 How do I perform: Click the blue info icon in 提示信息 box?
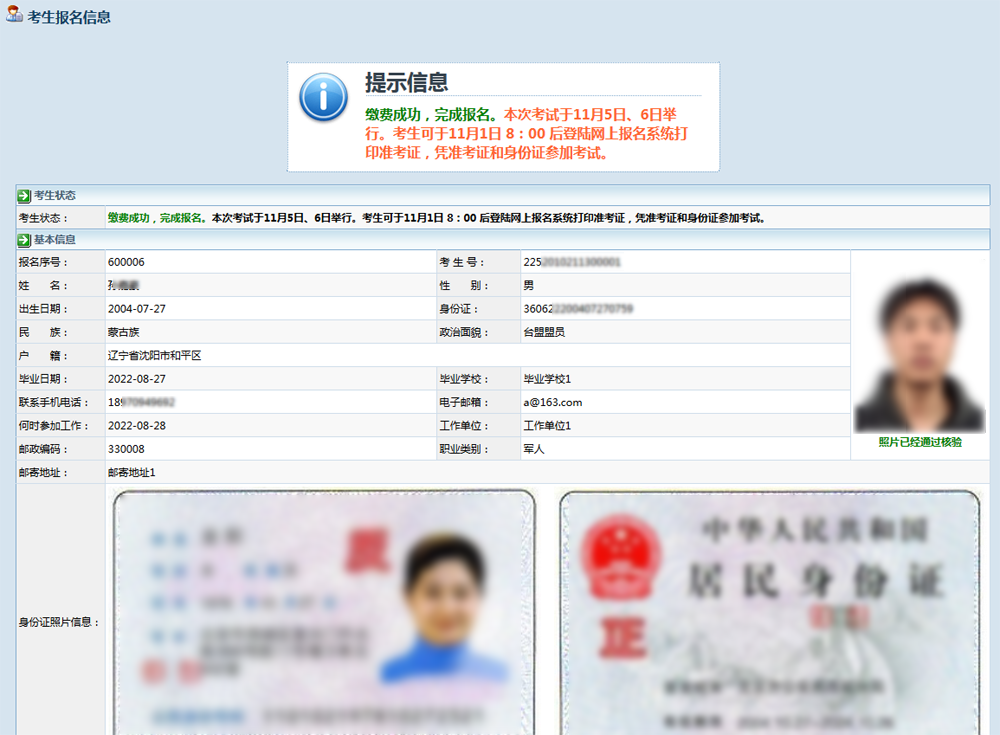(x=324, y=97)
